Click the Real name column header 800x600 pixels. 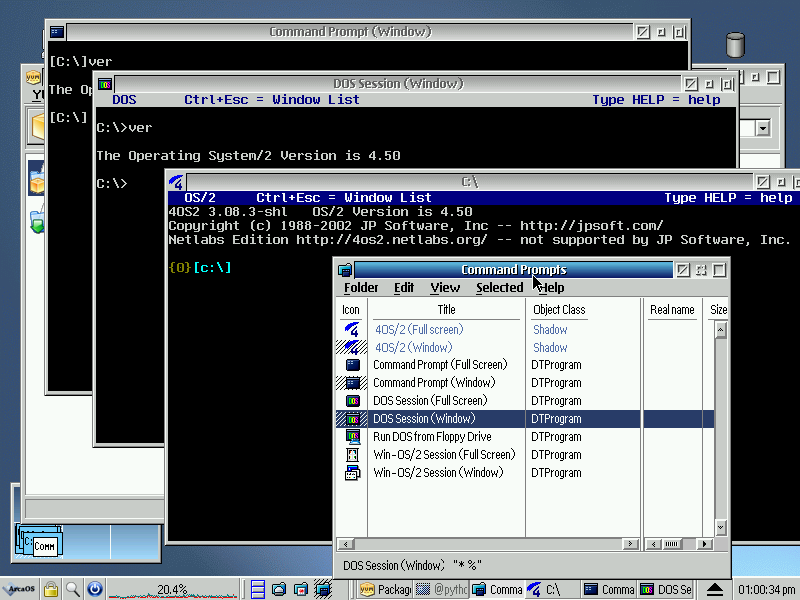pyautogui.click(x=672, y=310)
